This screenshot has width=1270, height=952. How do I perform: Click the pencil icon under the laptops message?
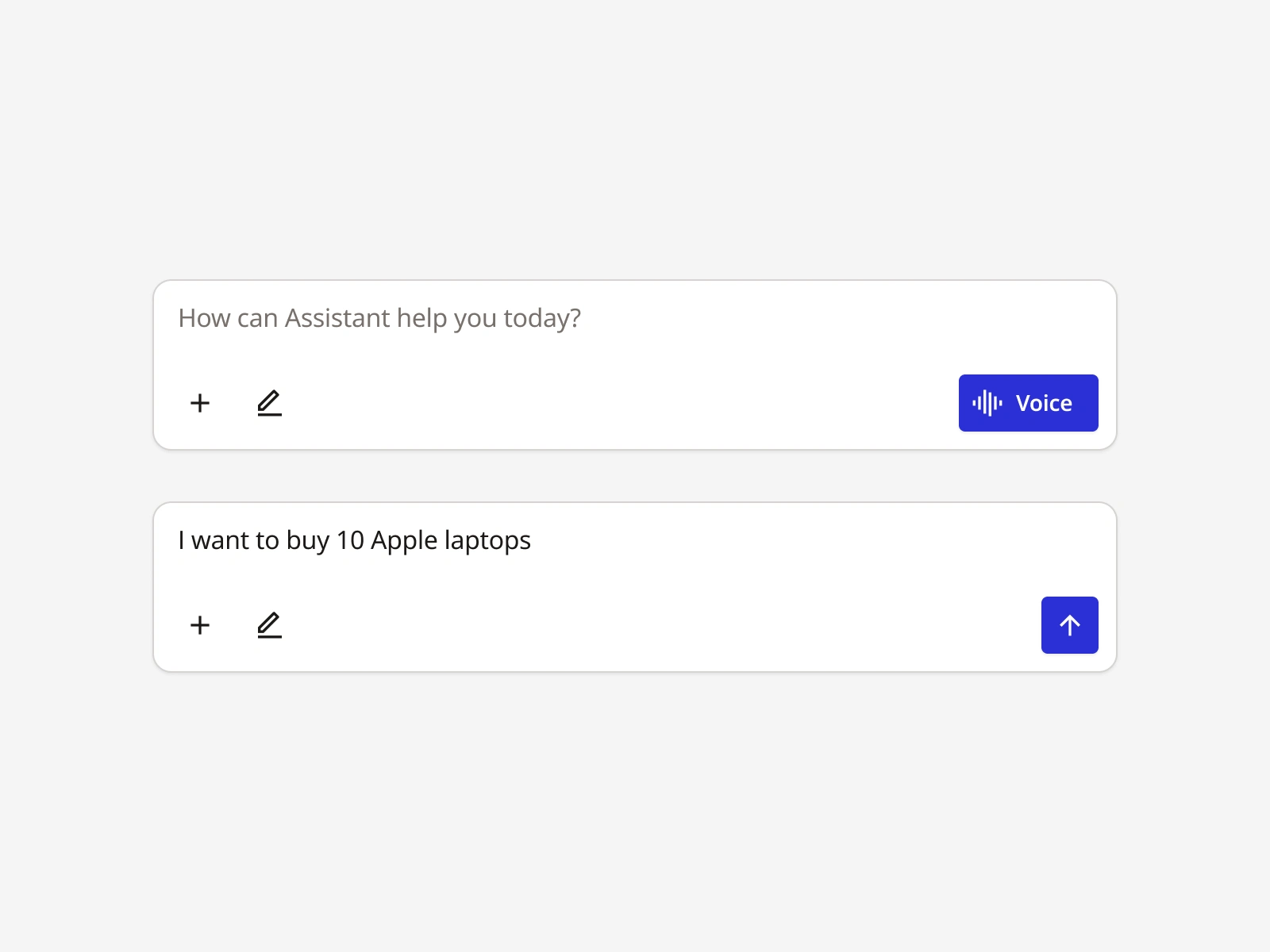pyautogui.click(x=269, y=625)
